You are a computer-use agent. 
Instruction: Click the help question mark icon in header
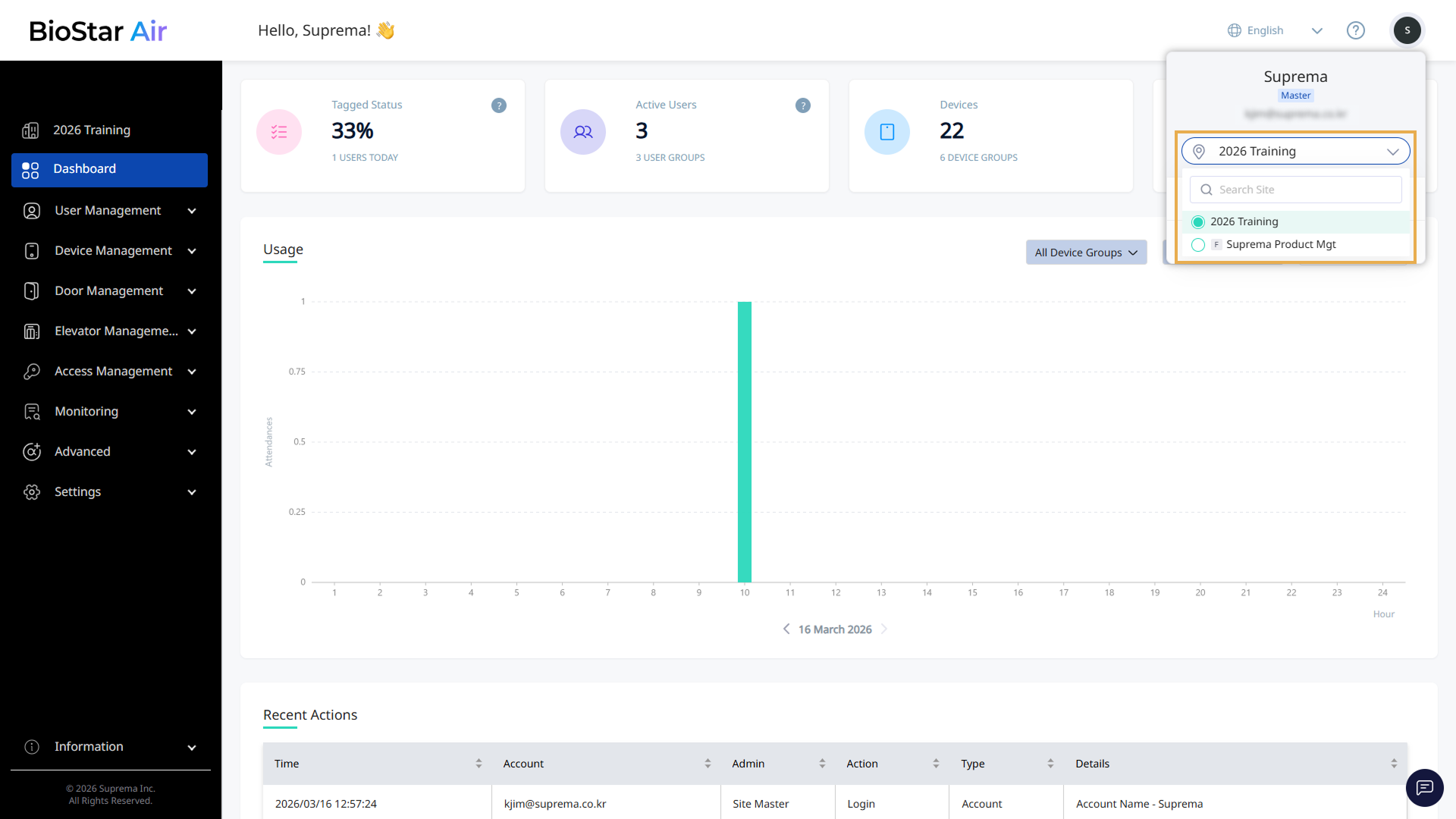pos(1355,30)
